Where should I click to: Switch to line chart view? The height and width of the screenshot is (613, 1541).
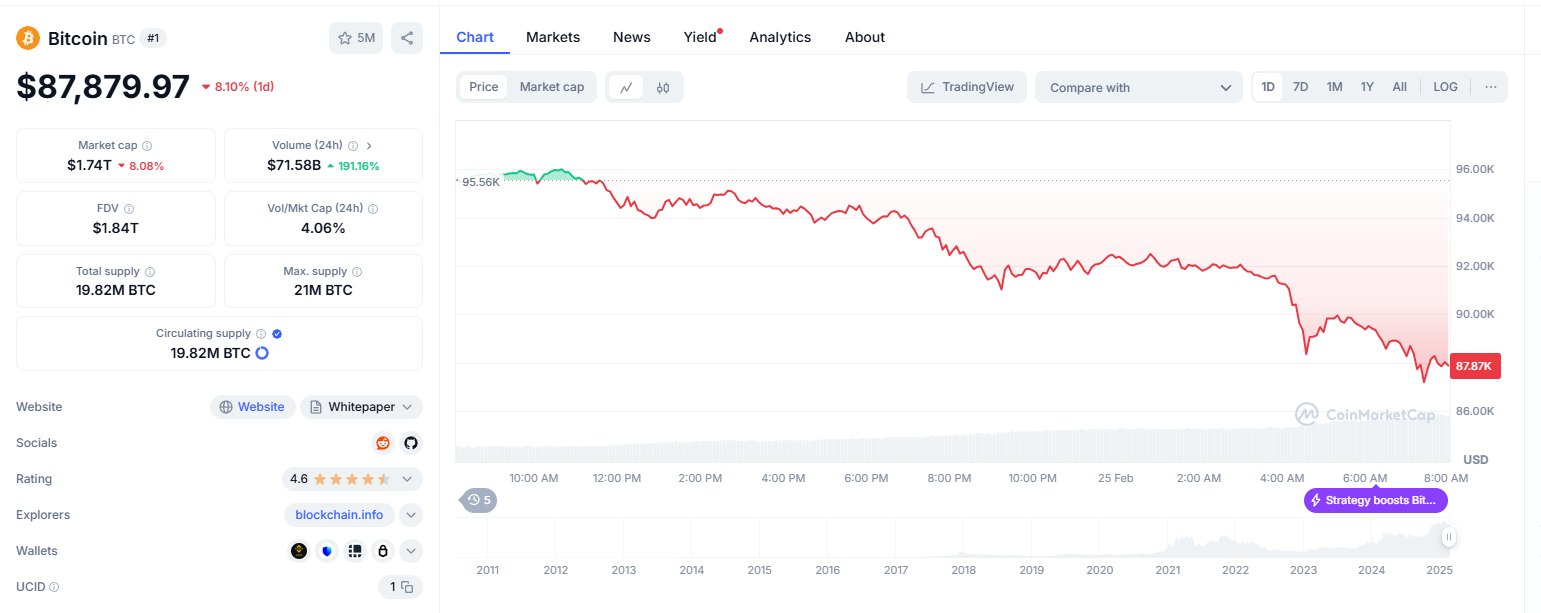pos(626,87)
